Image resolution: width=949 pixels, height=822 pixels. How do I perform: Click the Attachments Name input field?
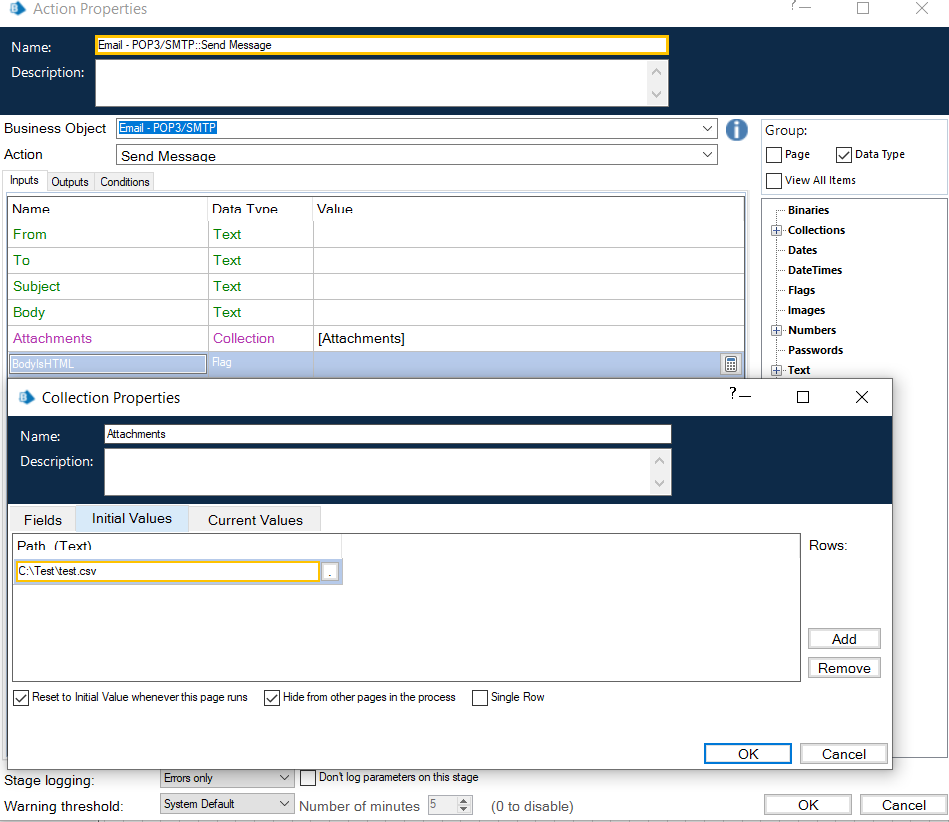[387, 434]
